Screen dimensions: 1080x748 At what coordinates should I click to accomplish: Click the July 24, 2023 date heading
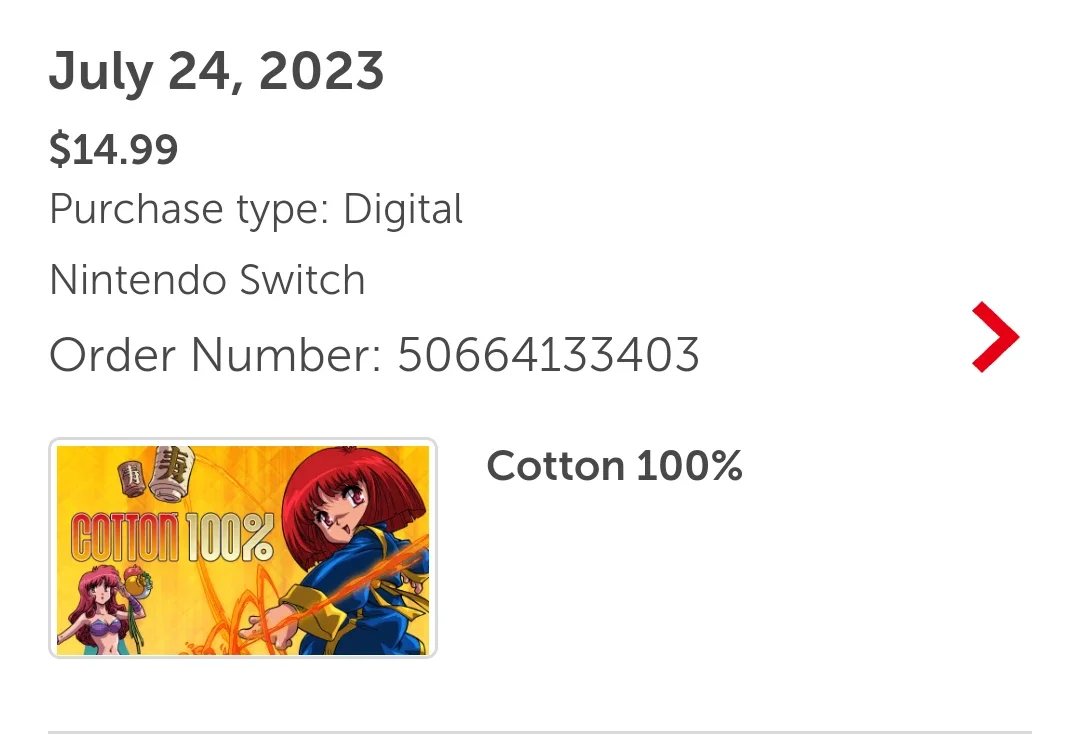[216, 72]
